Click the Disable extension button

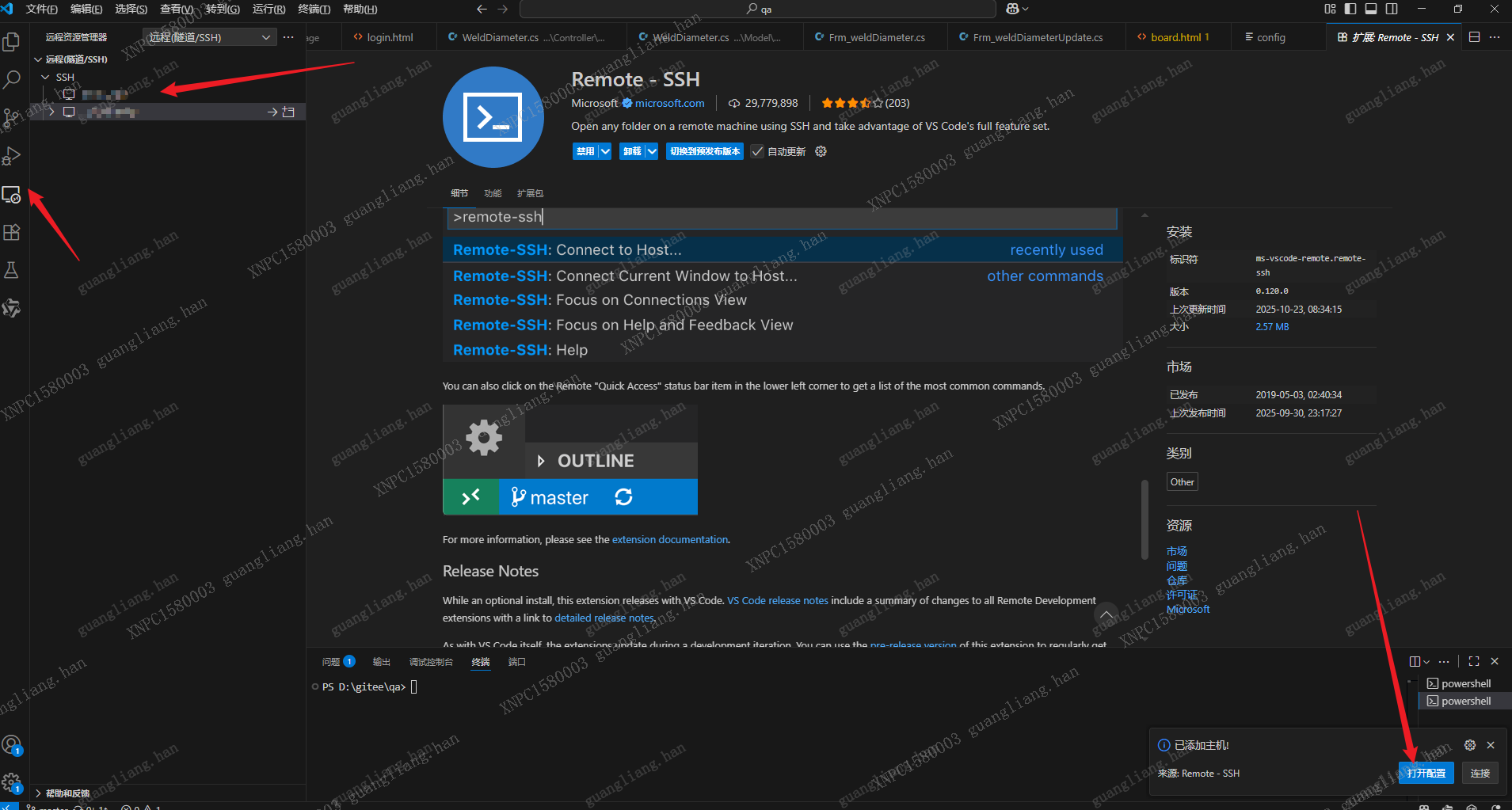pos(585,151)
